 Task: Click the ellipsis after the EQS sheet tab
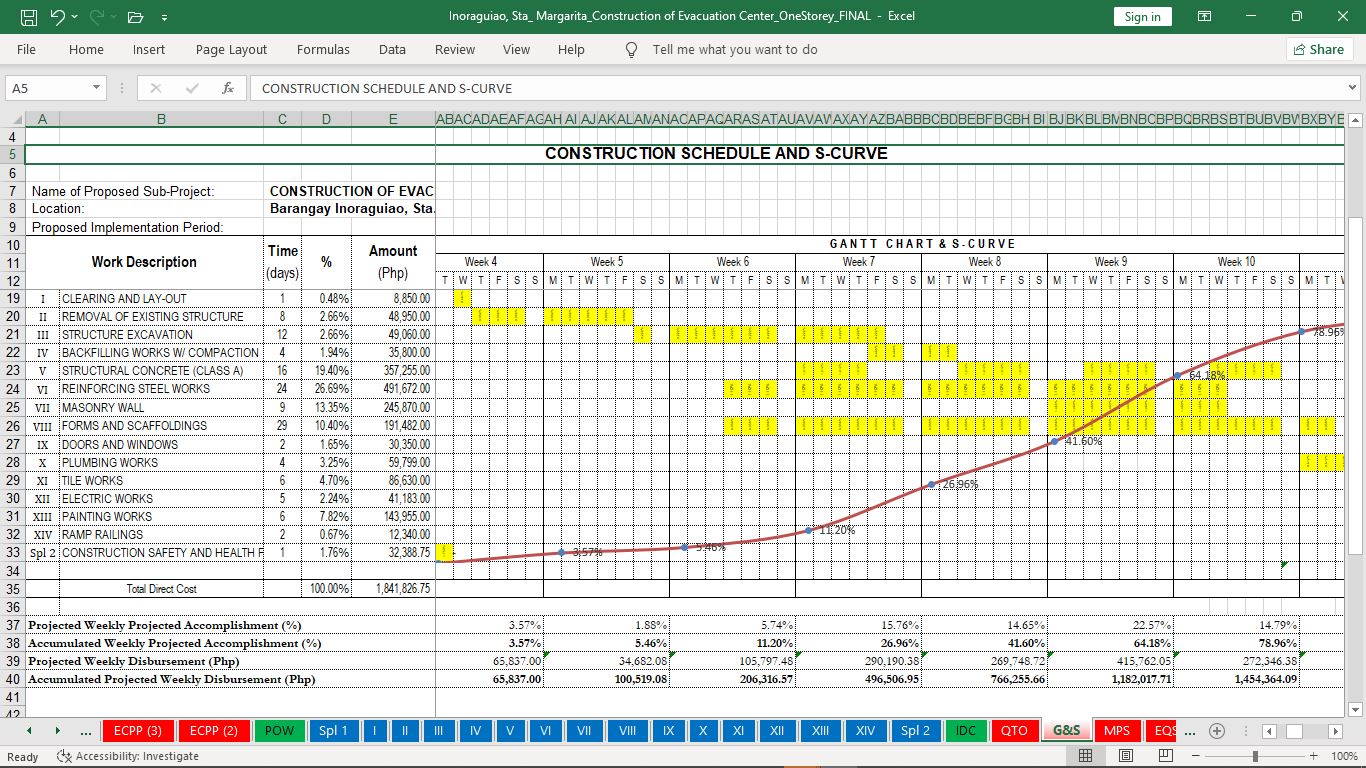(1189, 731)
